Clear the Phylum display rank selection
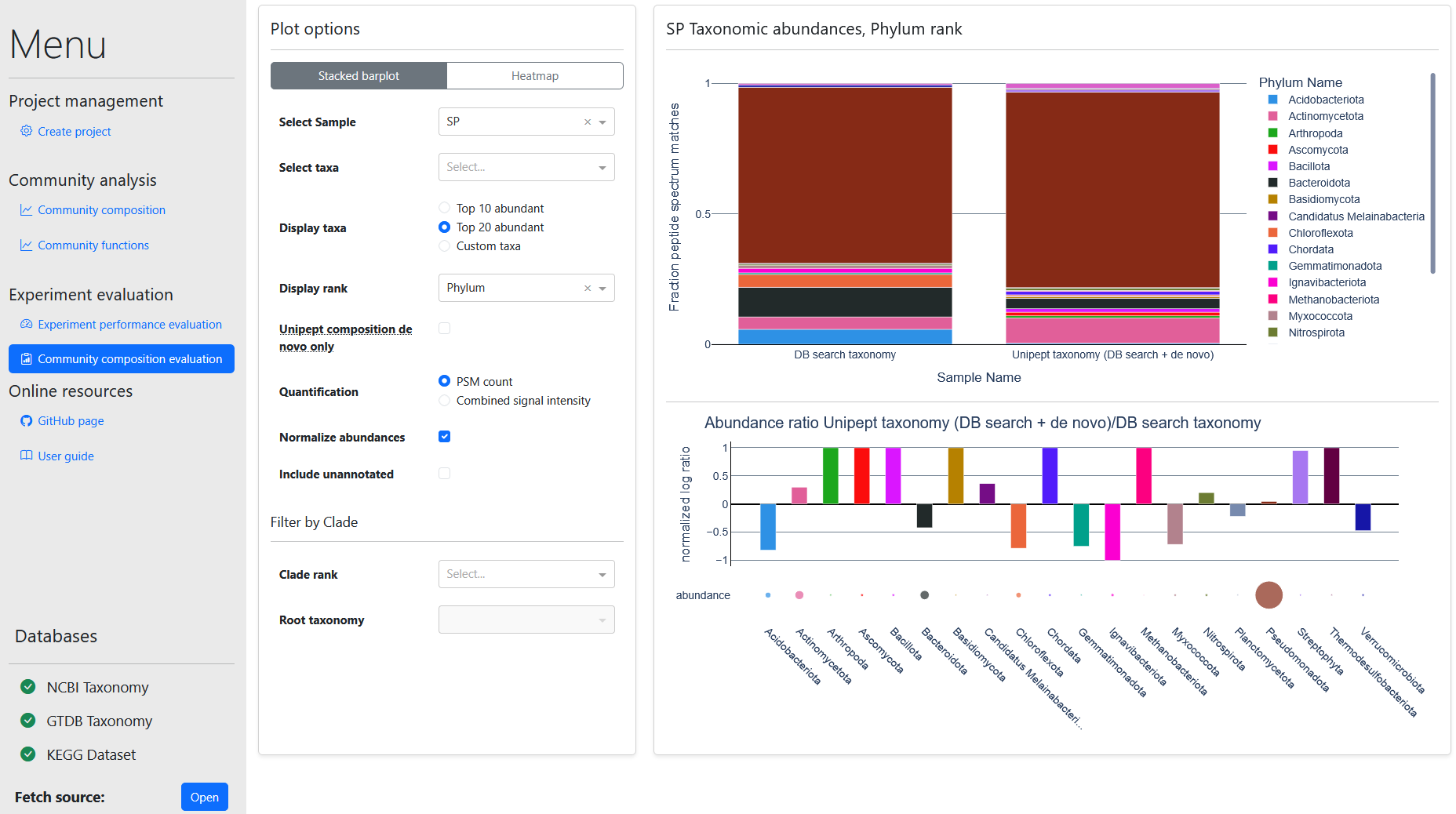1456x814 pixels. (x=587, y=289)
